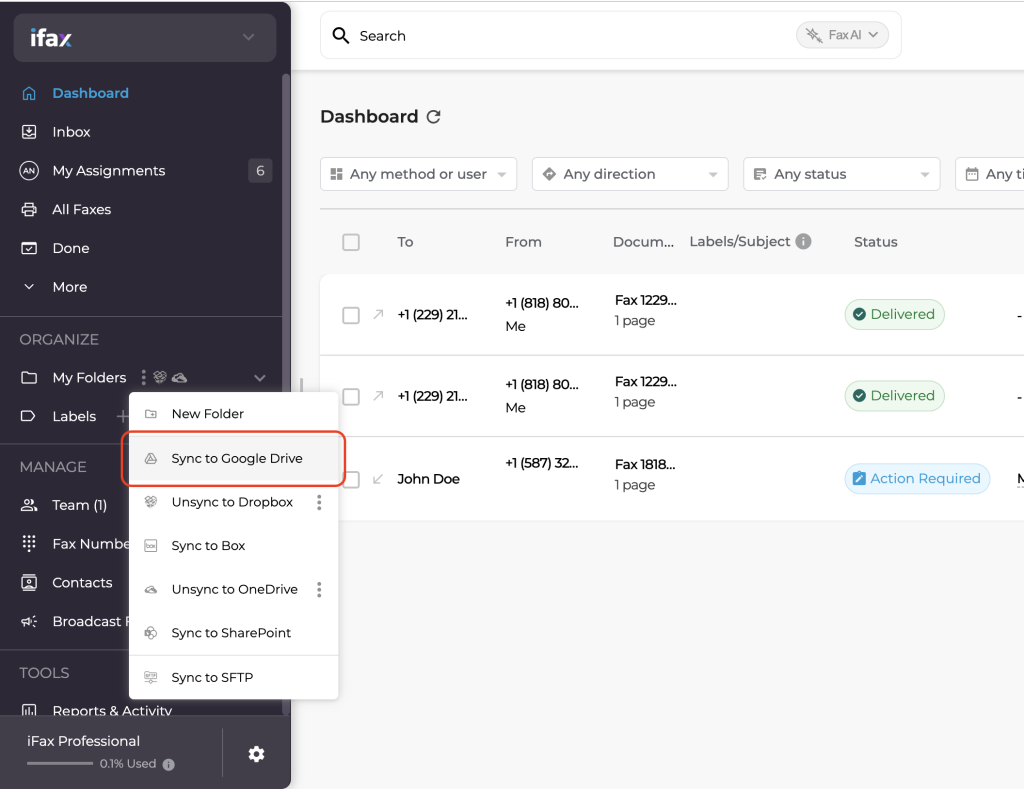Click the From column header
Screen dimensions: 1024x789
(x=523, y=242)
